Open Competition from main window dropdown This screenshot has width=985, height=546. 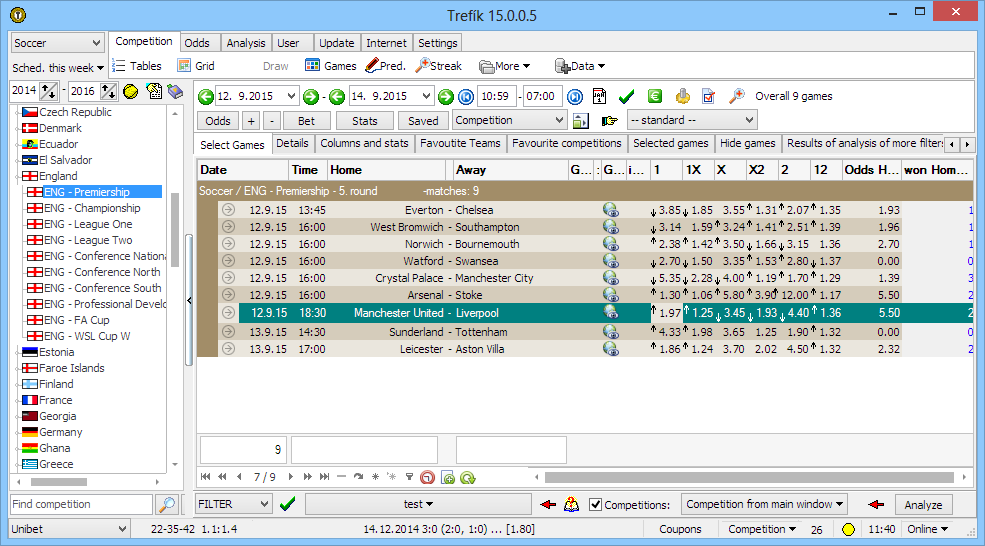(764, 504)
